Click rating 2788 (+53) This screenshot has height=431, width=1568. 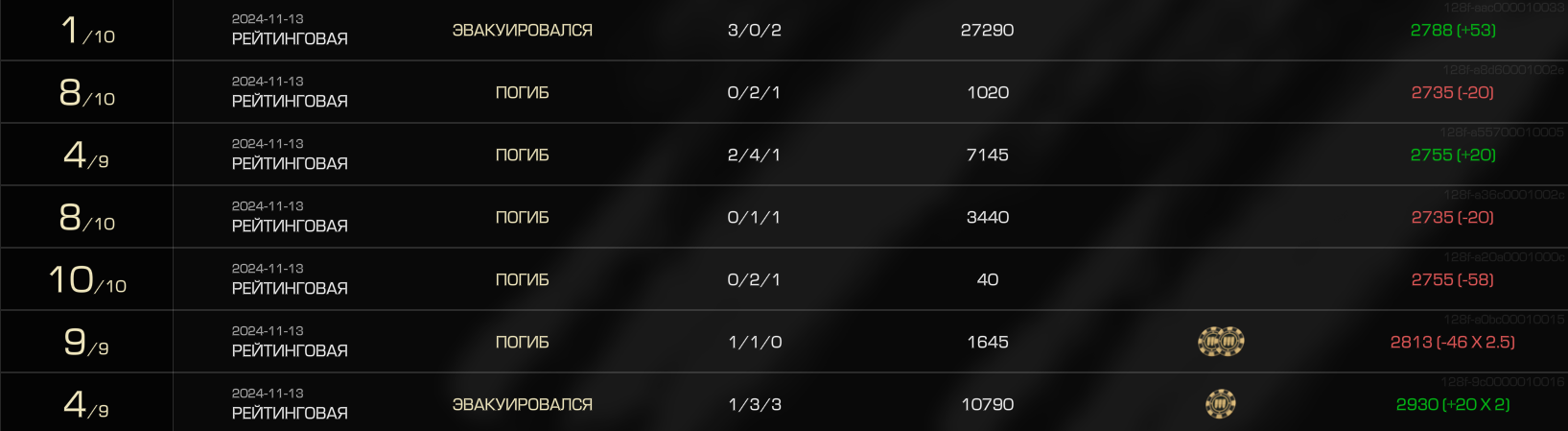coord(1453,30)
